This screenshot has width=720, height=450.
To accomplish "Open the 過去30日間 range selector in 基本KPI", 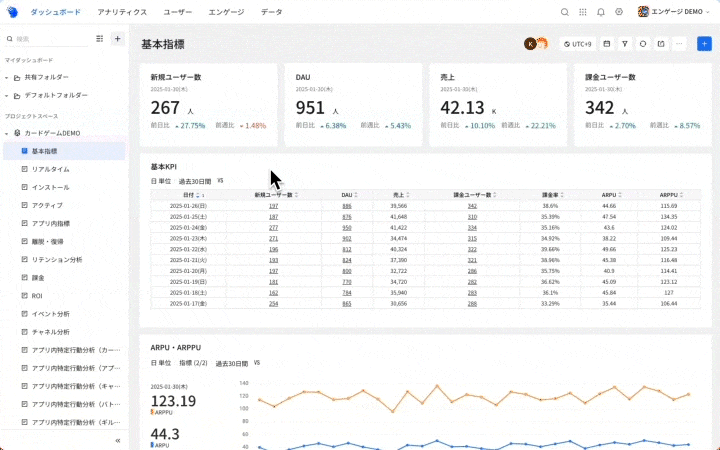I will (x=195, y=181).
